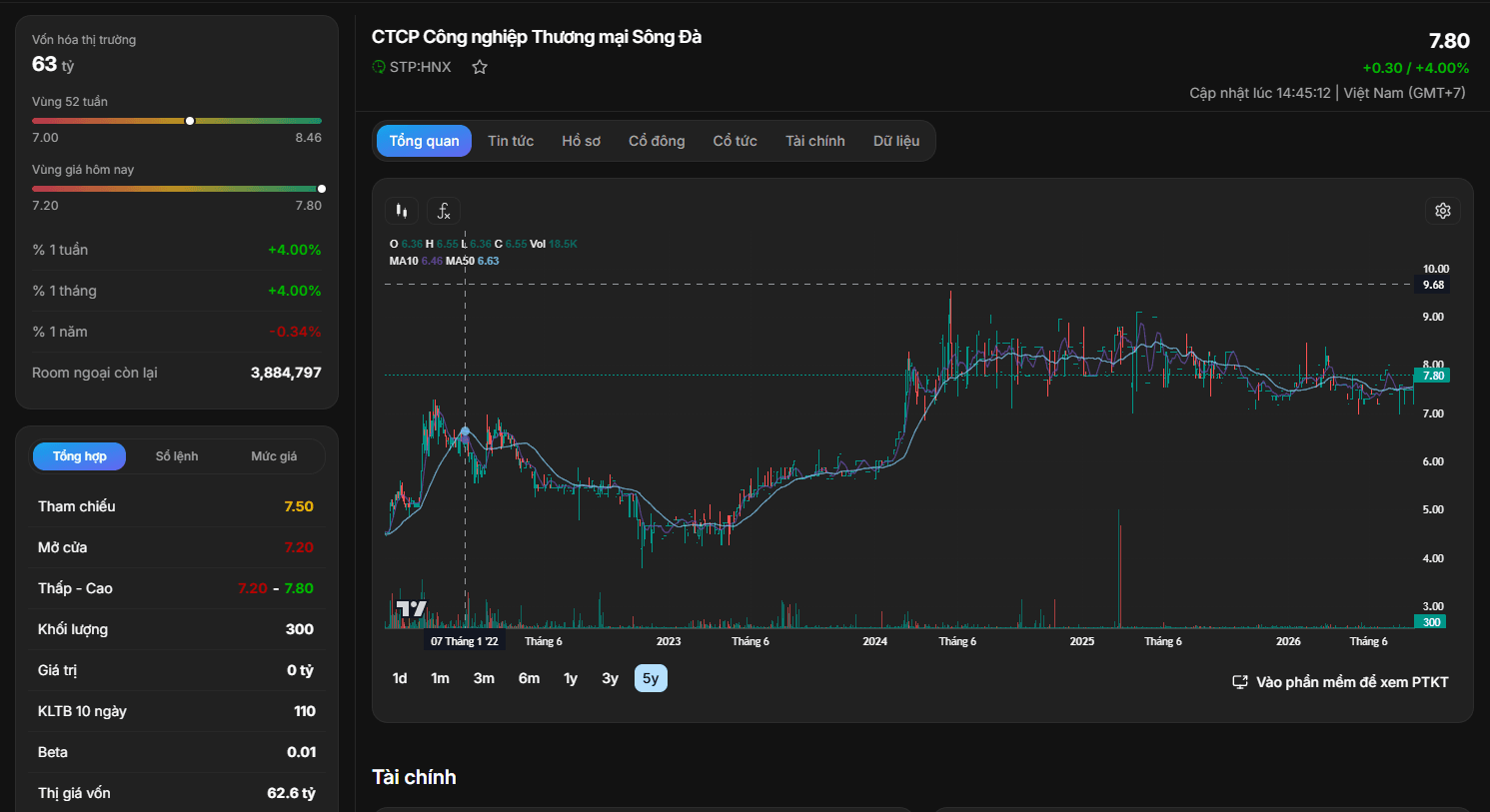
Task: Set chart range to 3m
Action: click(x=484, y=678)
